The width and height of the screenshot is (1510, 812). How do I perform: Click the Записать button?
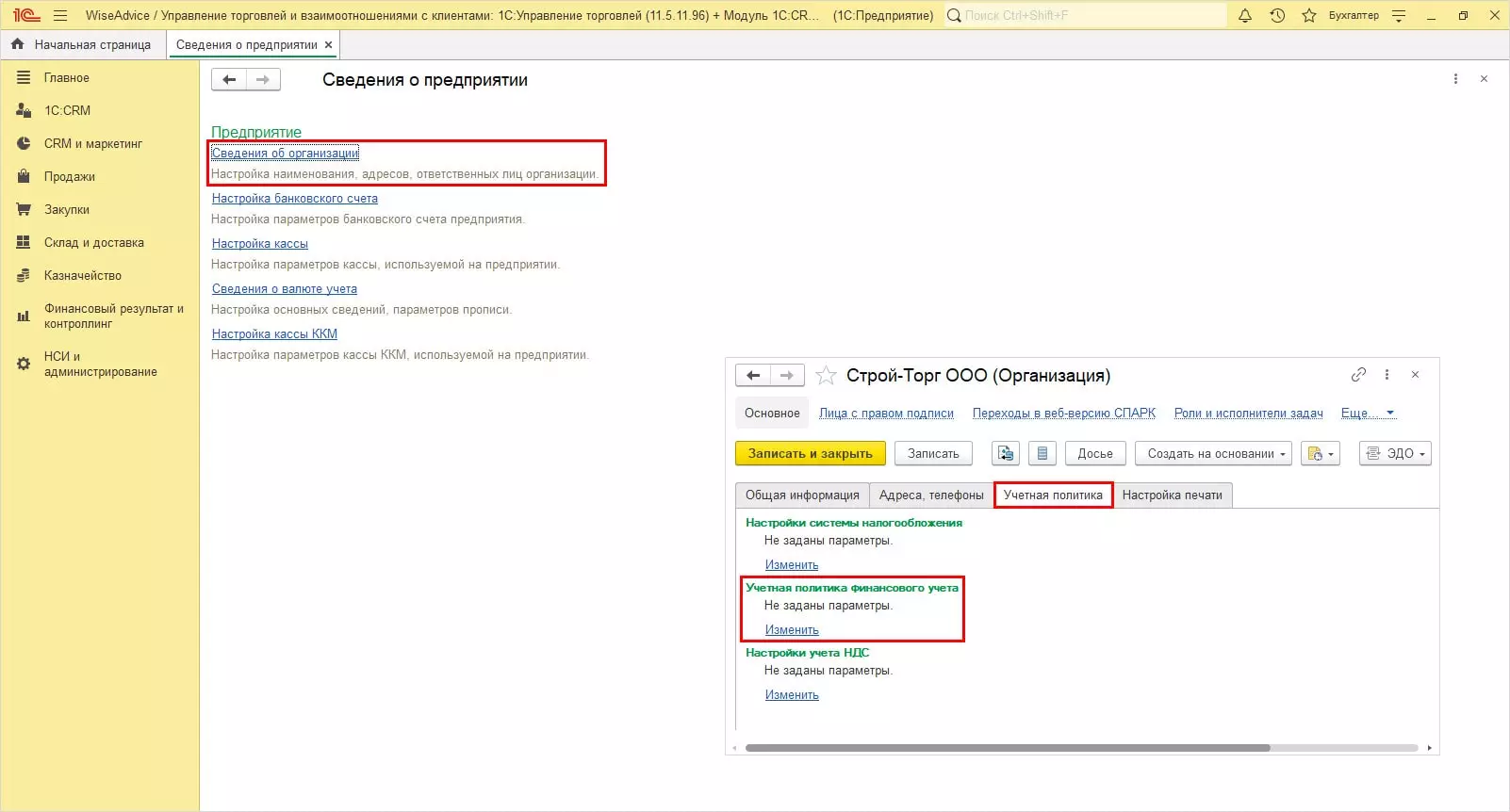click(933, 453)
